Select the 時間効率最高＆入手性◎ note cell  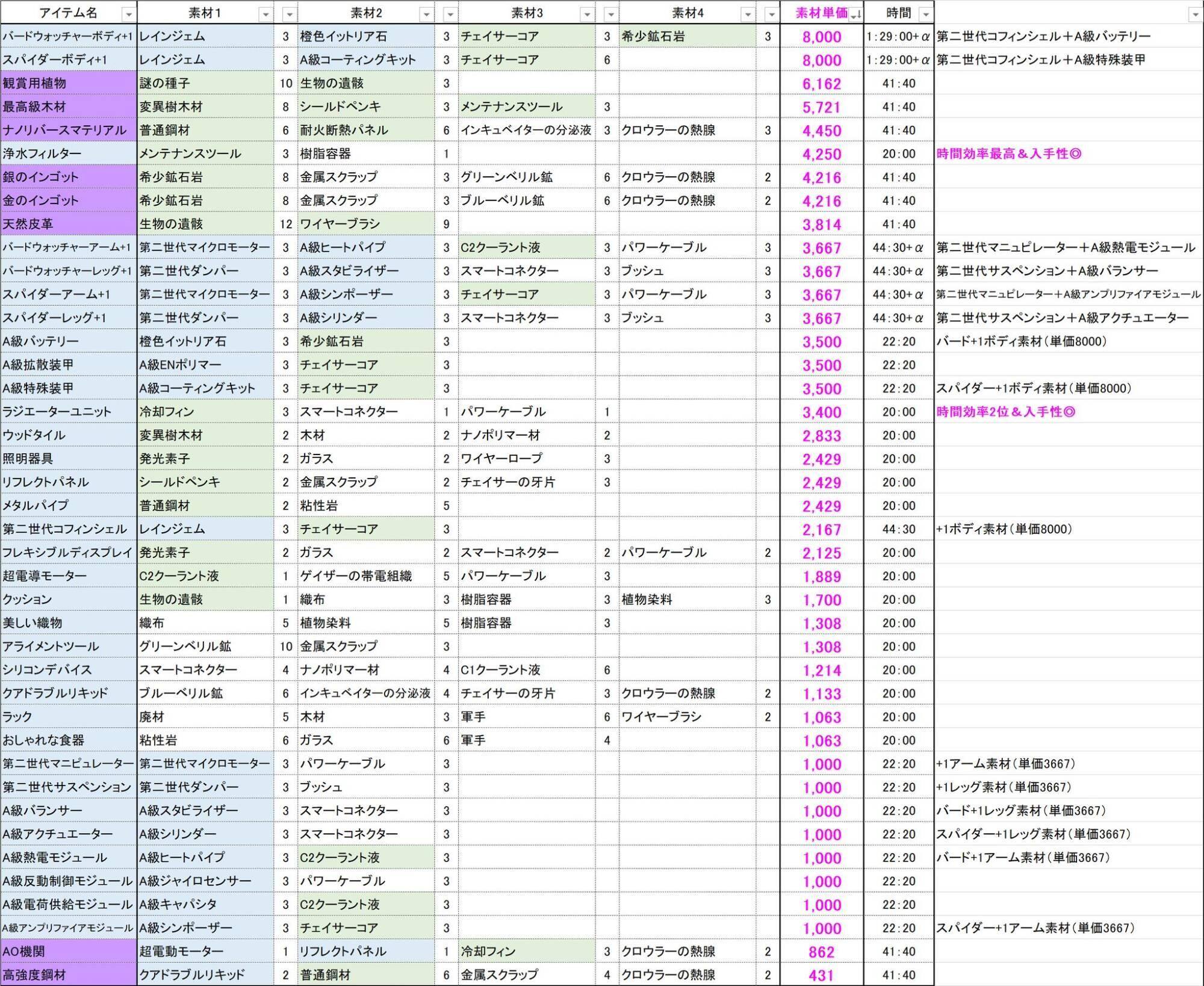[1009, 153]
